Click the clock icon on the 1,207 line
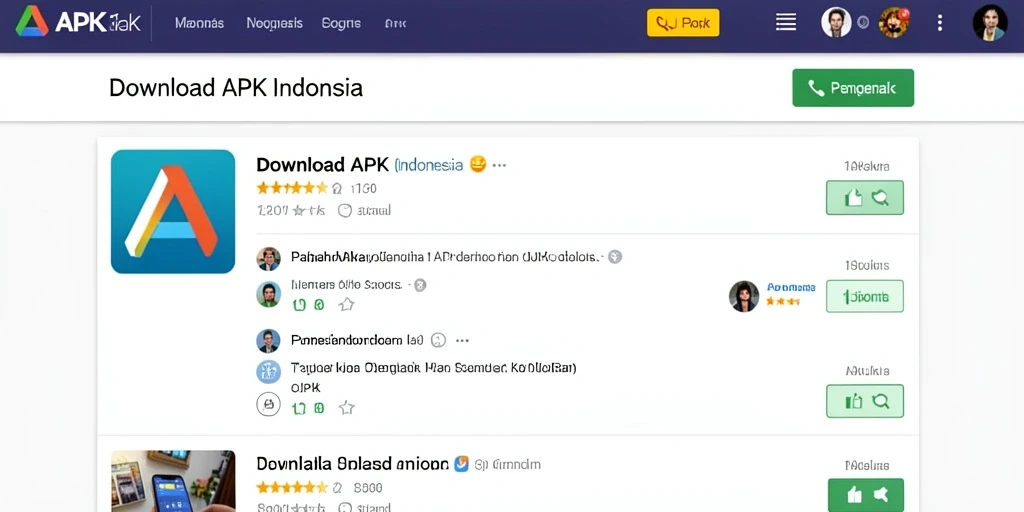The height and width of the screenshot is (512, 1024). 345,210
